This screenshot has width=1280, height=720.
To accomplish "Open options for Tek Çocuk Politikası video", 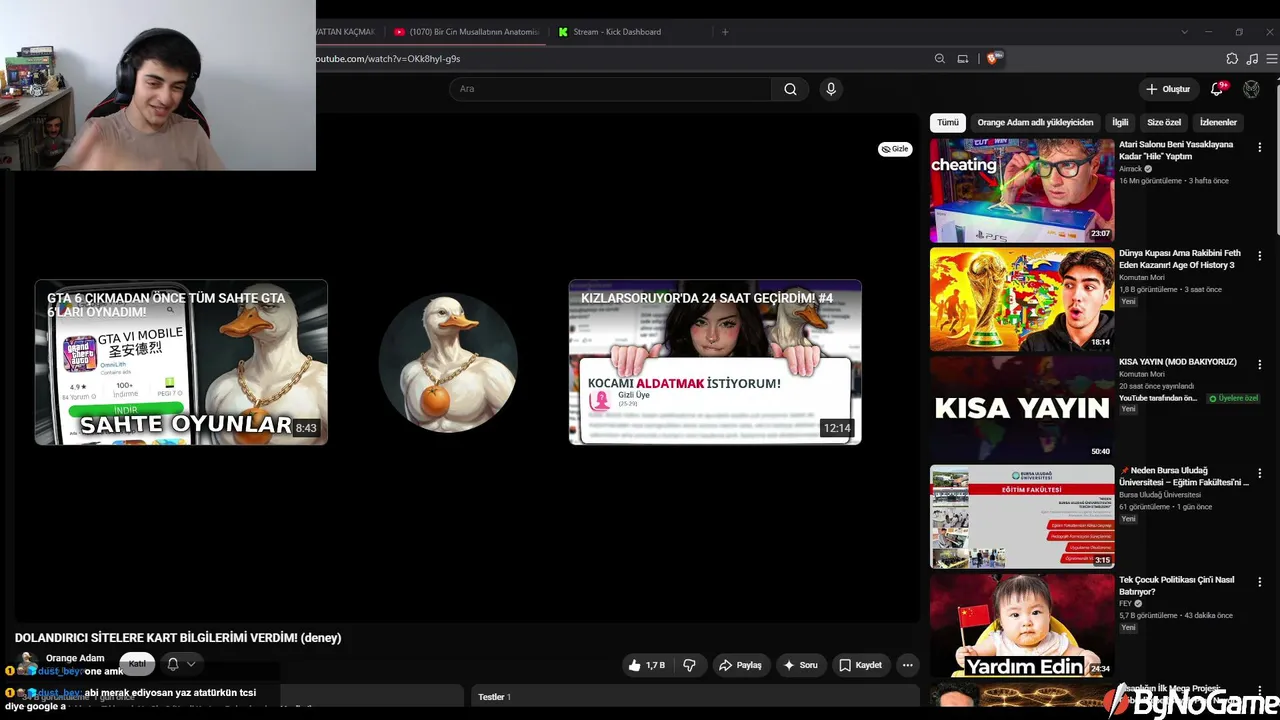I will tap(1259, 583).
